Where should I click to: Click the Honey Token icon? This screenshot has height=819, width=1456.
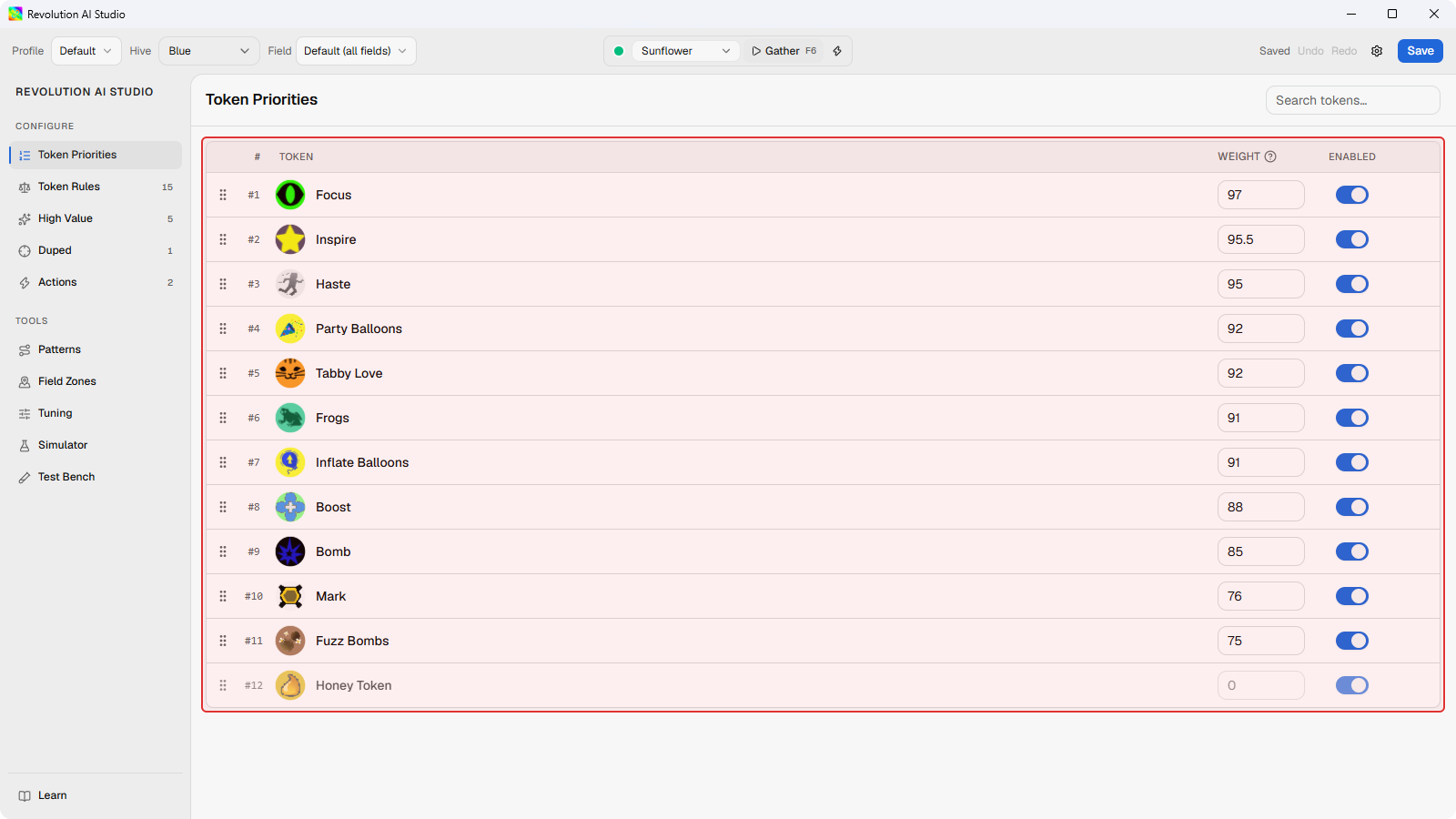(290, 685)
